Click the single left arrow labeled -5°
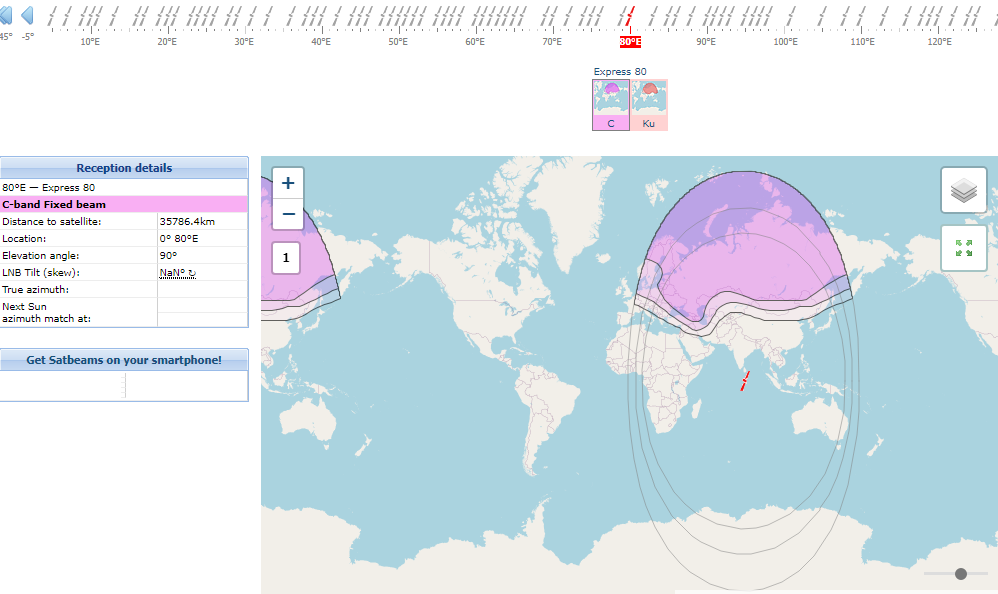Image resolution: width=998 pixels, height=594 pixels. click(x=27, y=15)
